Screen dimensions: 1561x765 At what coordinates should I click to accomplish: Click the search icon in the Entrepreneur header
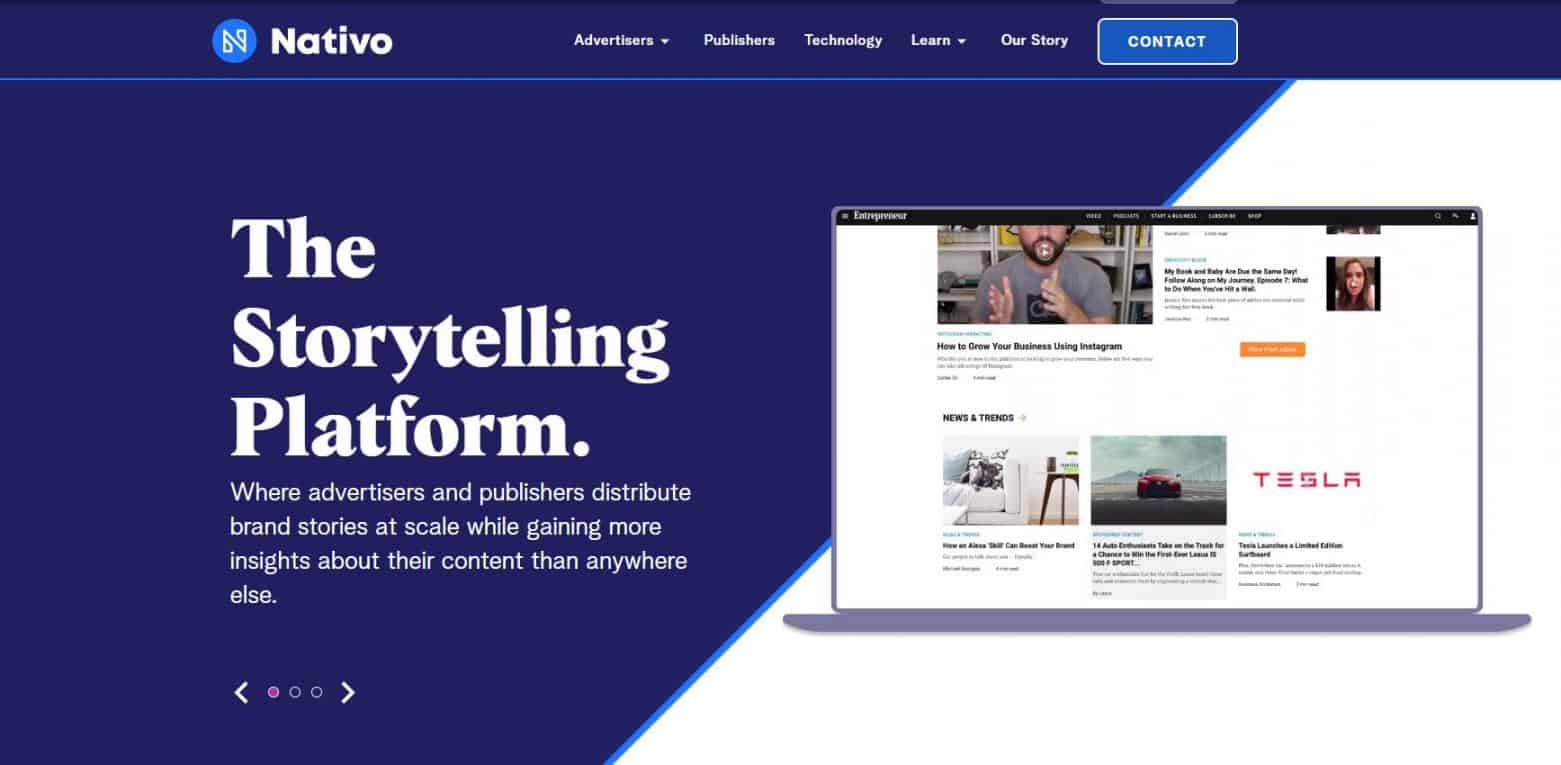click(1438, 216)
